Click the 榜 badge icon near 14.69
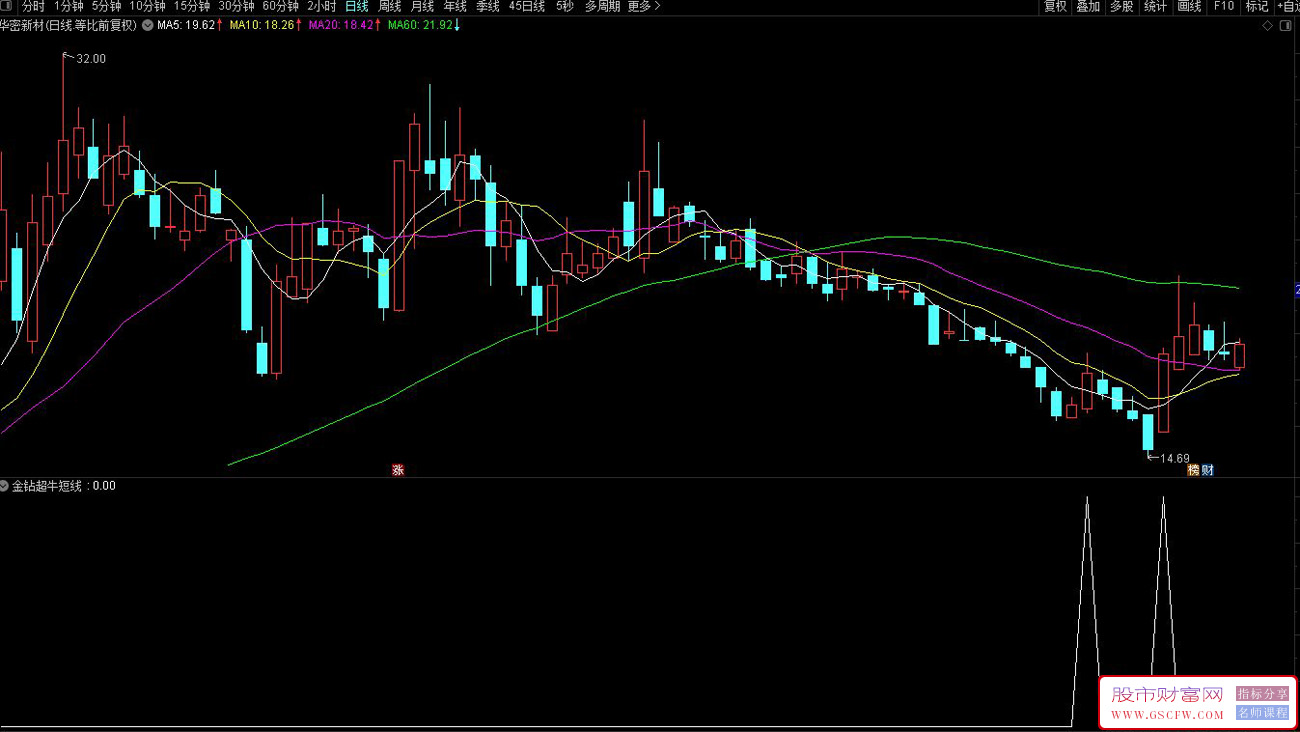The height and width of the screenshot is (732, 1300). pos(1193,470)
